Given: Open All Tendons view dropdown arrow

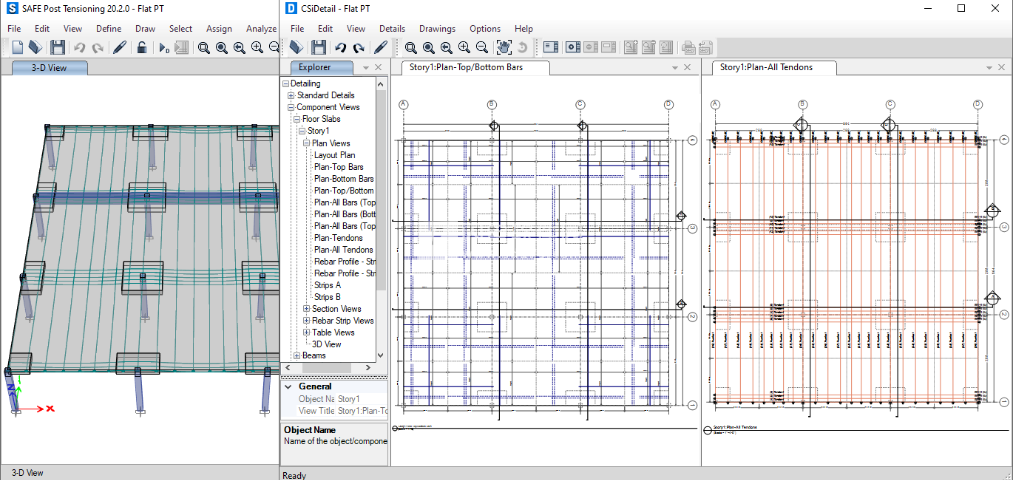Looking at the screenshot, I should pyautogui.click(x=989, y=67).
